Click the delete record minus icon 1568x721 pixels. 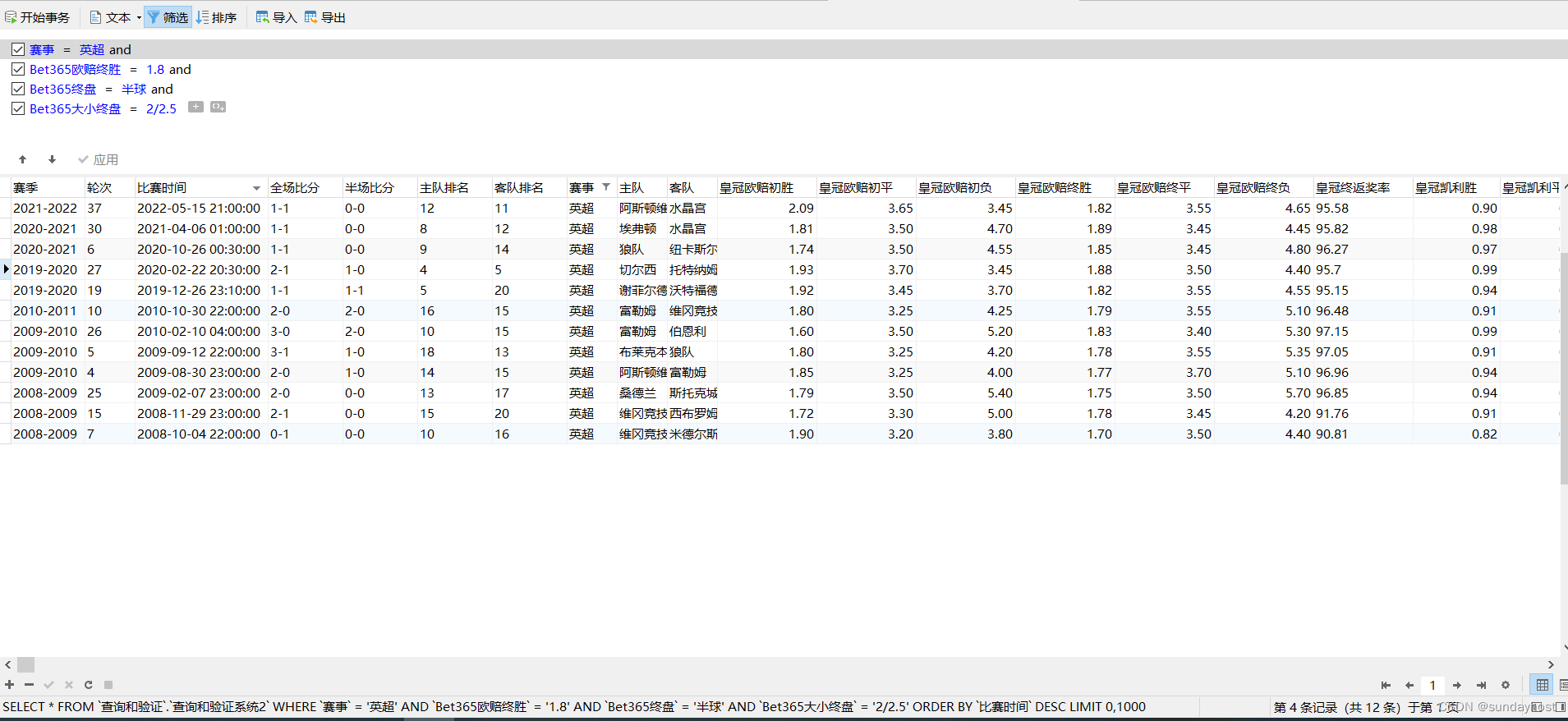pos(29,684)
